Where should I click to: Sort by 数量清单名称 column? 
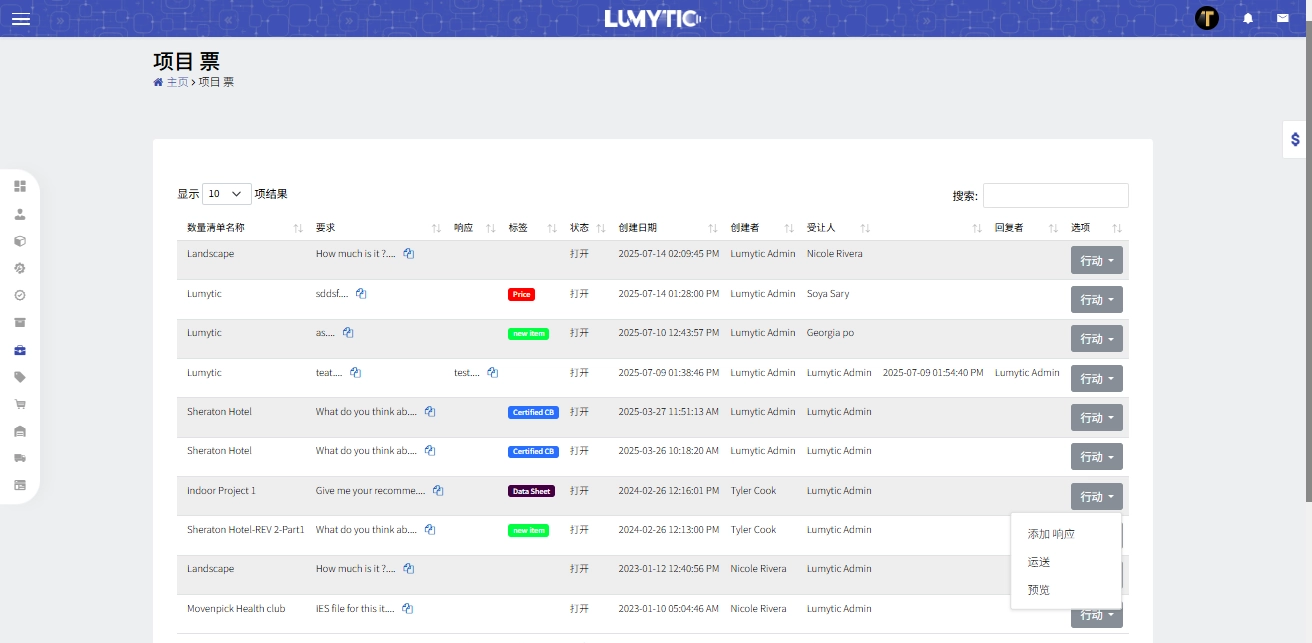298,228
